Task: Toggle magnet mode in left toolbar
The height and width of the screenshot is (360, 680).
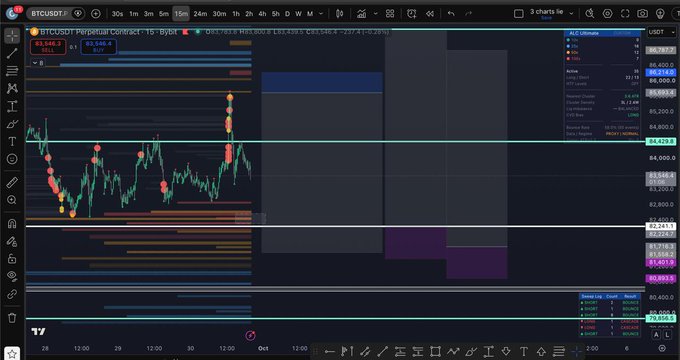Action: pos(12,224)
